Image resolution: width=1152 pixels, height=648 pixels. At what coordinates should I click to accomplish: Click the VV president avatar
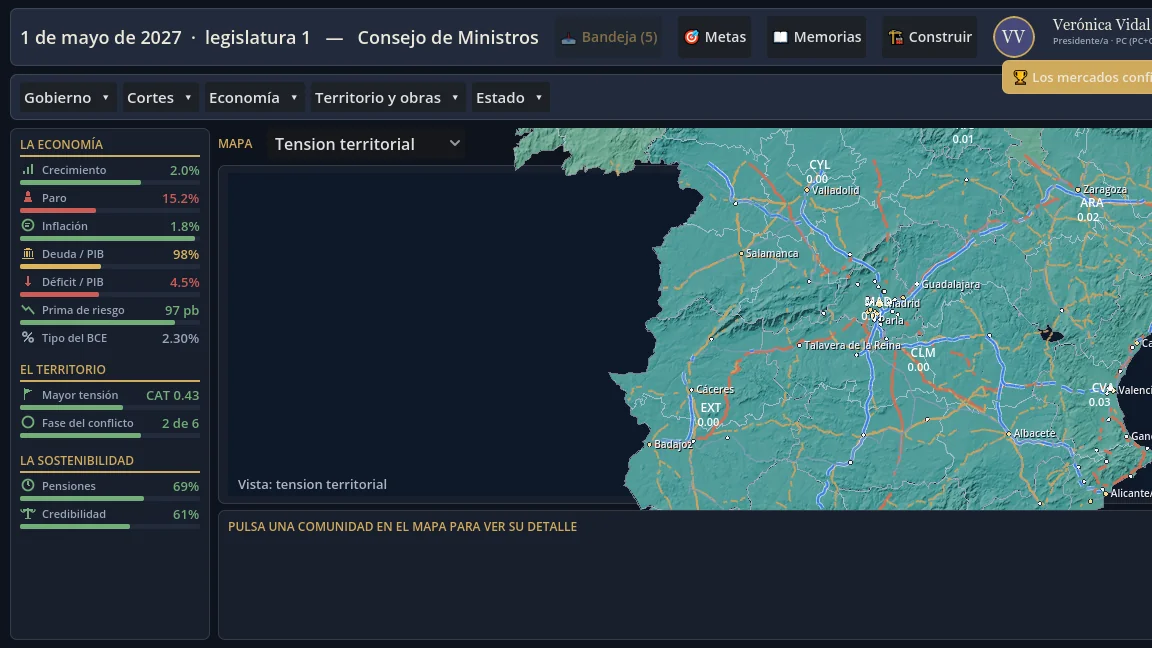(x=1014, y=37)
